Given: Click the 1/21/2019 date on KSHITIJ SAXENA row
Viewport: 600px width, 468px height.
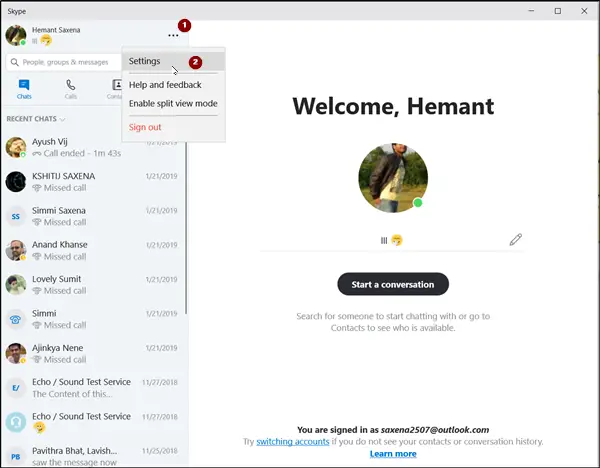Looking at the screenshot, I should pos(161,176).
